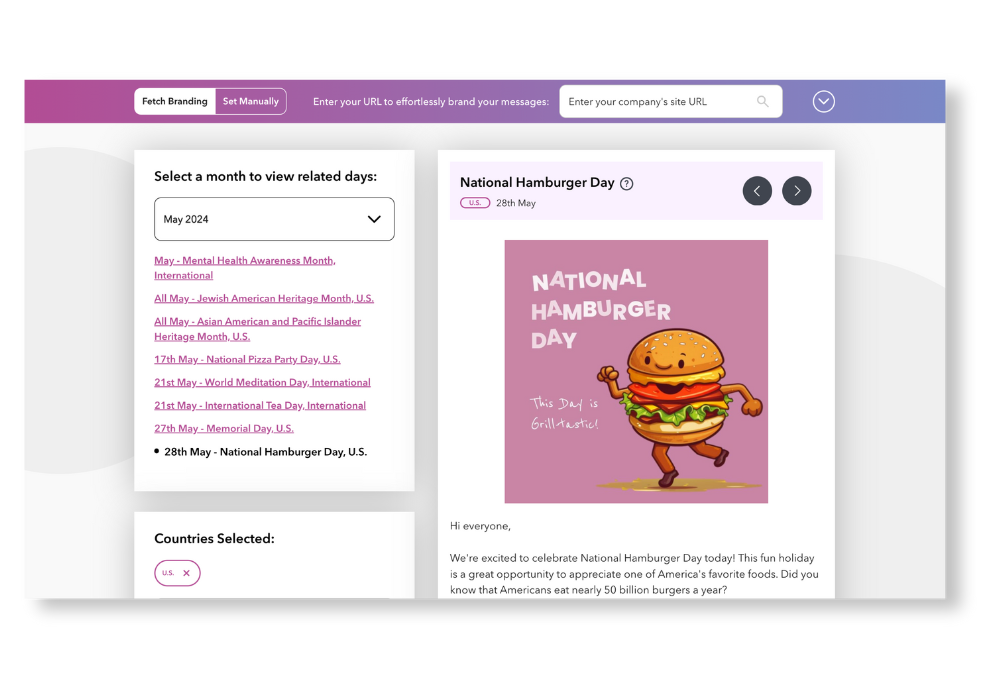This screenshot has height=700, width=1000.
Task: Click the National Hamburger Day burger image
Action: point(636,371)
